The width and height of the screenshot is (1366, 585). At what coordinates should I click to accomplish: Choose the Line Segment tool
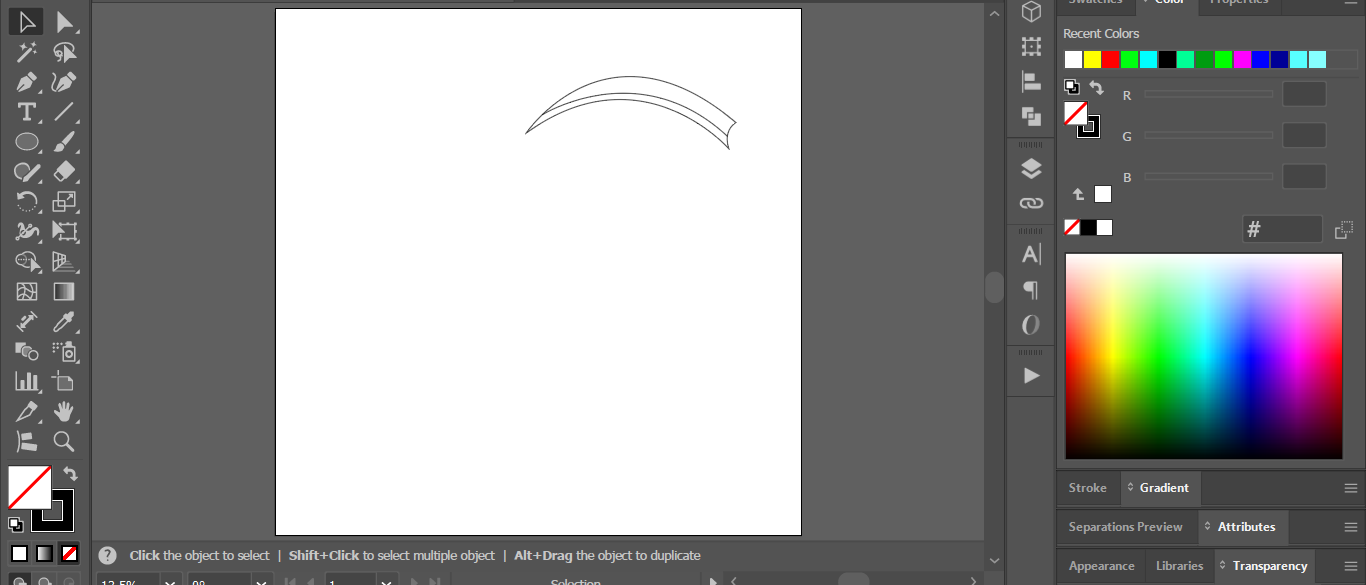coord(65,111)
